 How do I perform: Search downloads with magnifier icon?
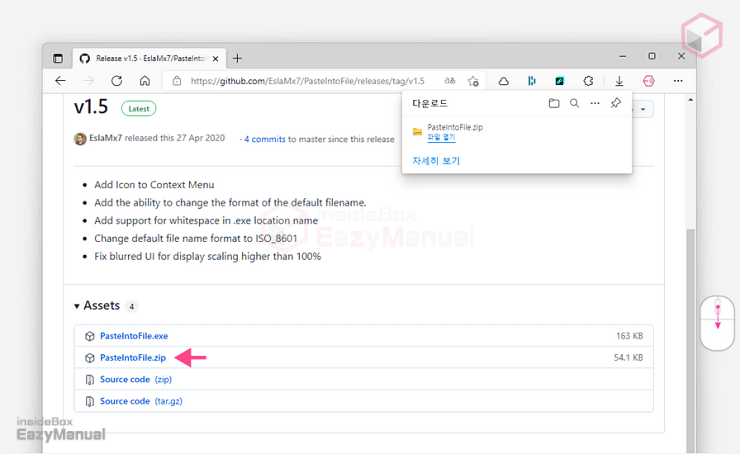point(574,103)
